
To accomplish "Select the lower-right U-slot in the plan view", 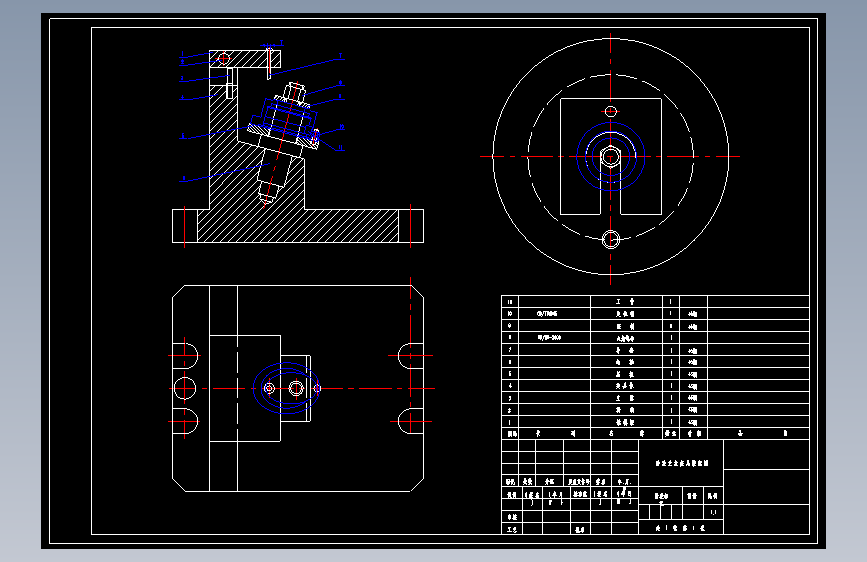I will click(411, 421).
